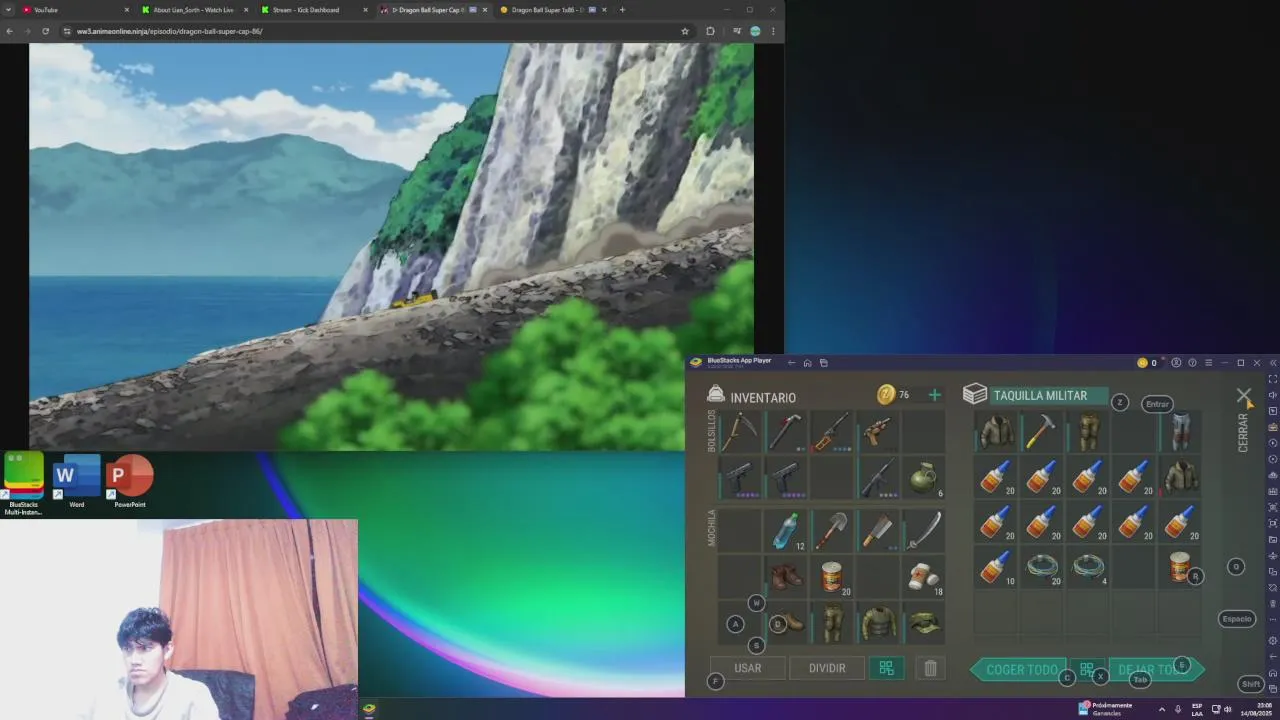
Task: Select the jacket next to the hammer
Action: tap(995, 431)
